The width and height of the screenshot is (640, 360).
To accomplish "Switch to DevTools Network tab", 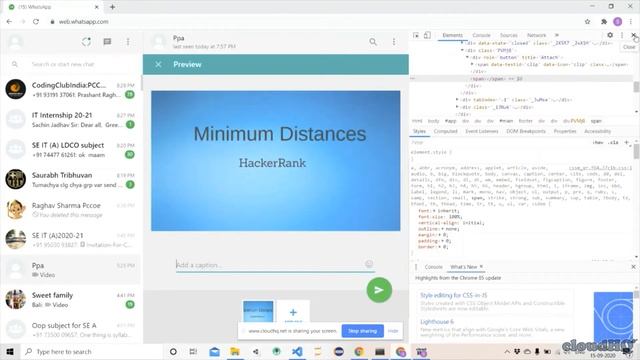I will [x=536, y=35].
